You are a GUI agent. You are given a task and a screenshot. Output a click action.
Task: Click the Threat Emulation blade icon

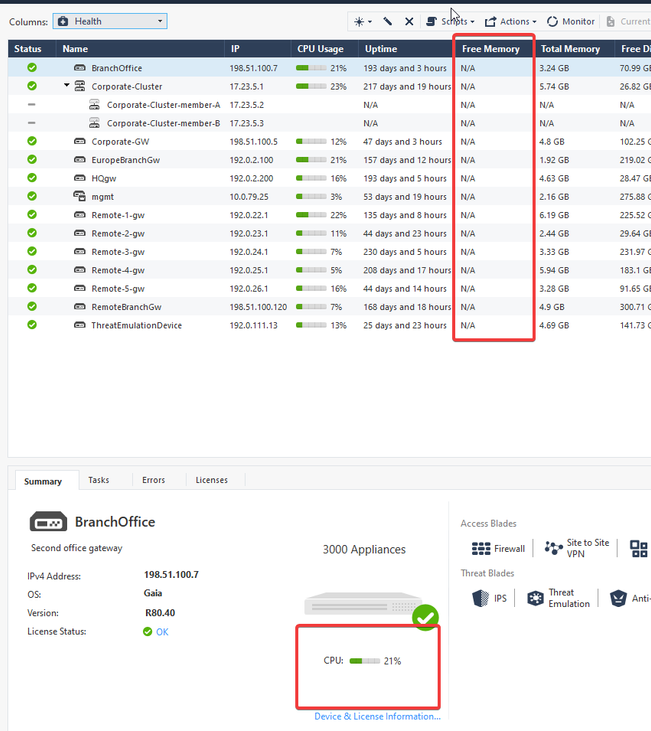535,598
